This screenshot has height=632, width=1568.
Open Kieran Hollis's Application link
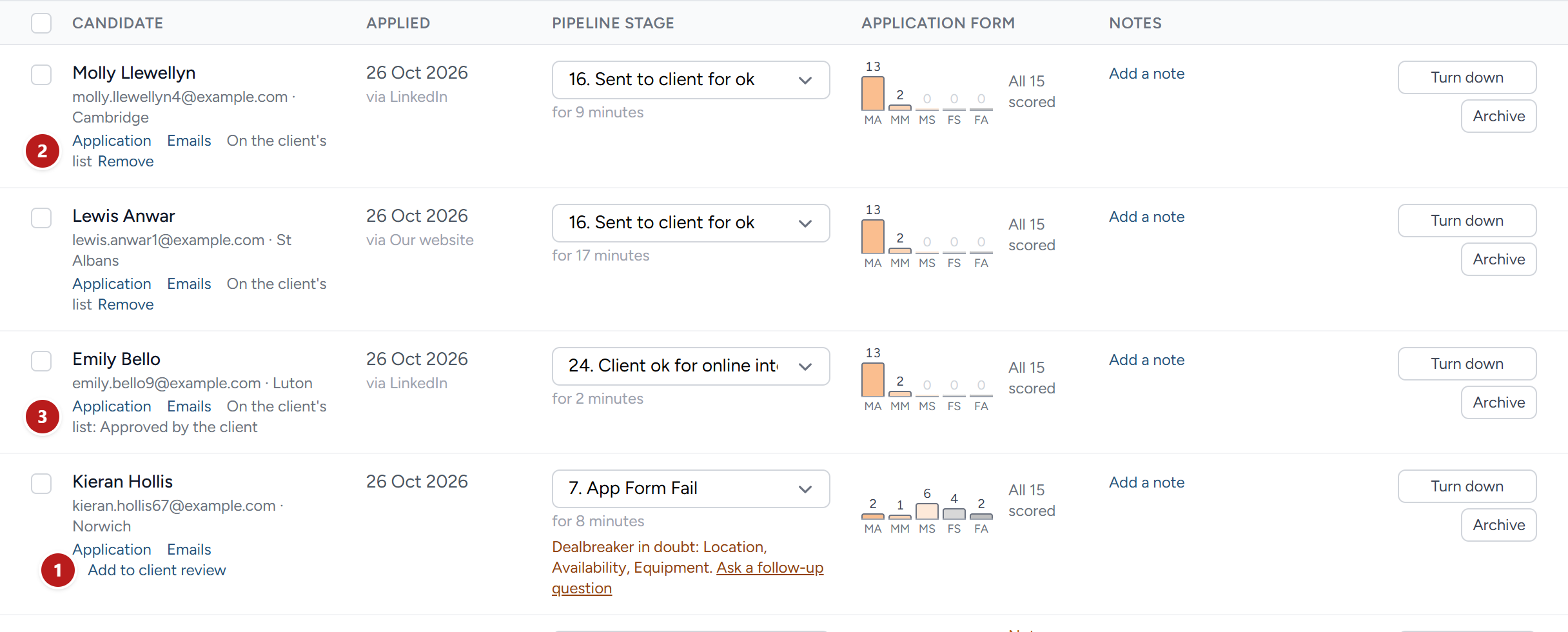tap(112, 549)
